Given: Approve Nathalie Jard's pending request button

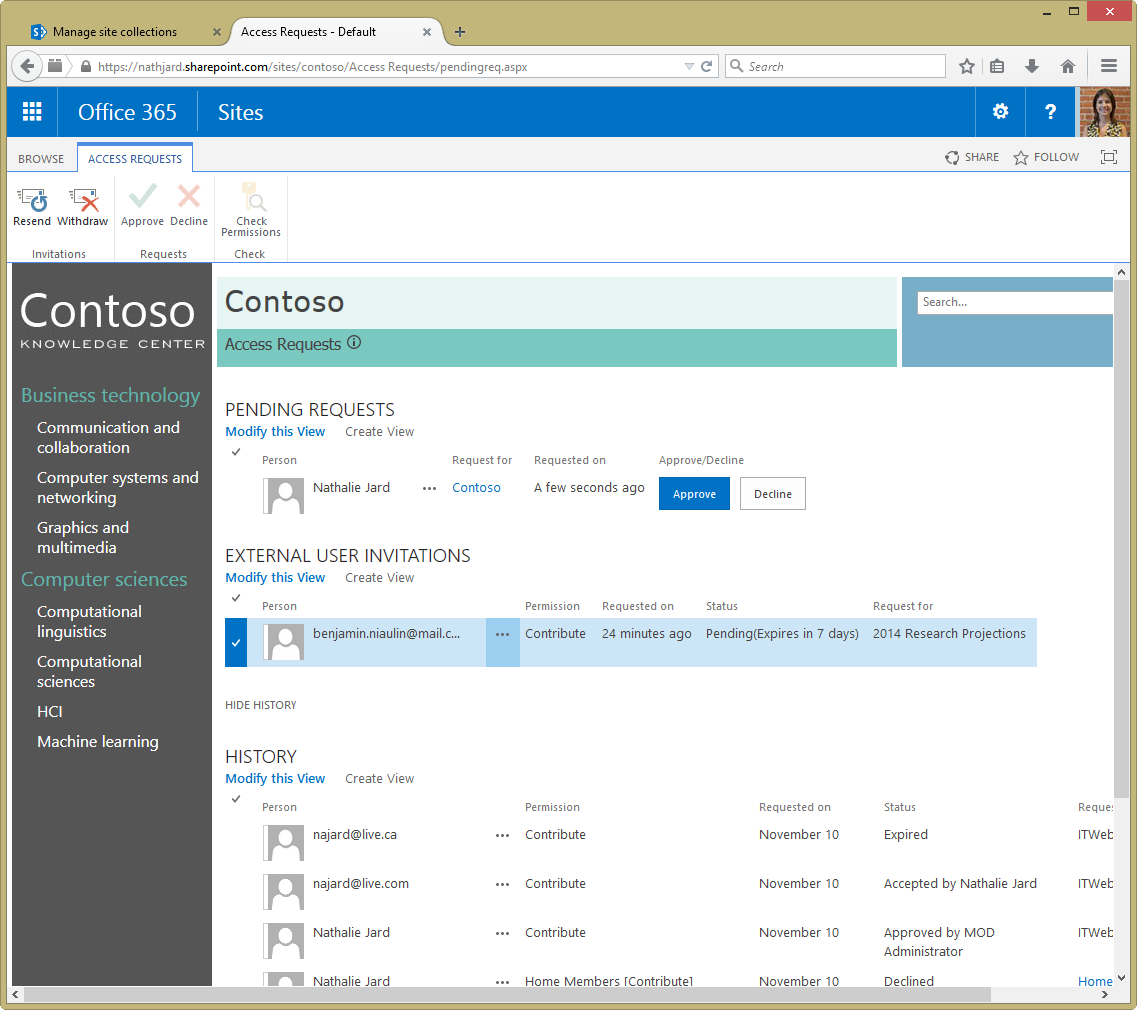Looking at the screenshot, I should pyautogui.click(x=694, y=494).
